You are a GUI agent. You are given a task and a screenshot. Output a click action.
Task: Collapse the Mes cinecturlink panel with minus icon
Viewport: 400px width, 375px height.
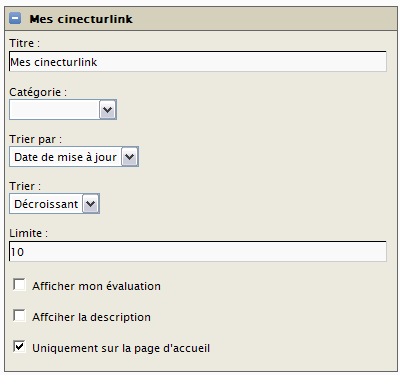click(x=15, y=18)
